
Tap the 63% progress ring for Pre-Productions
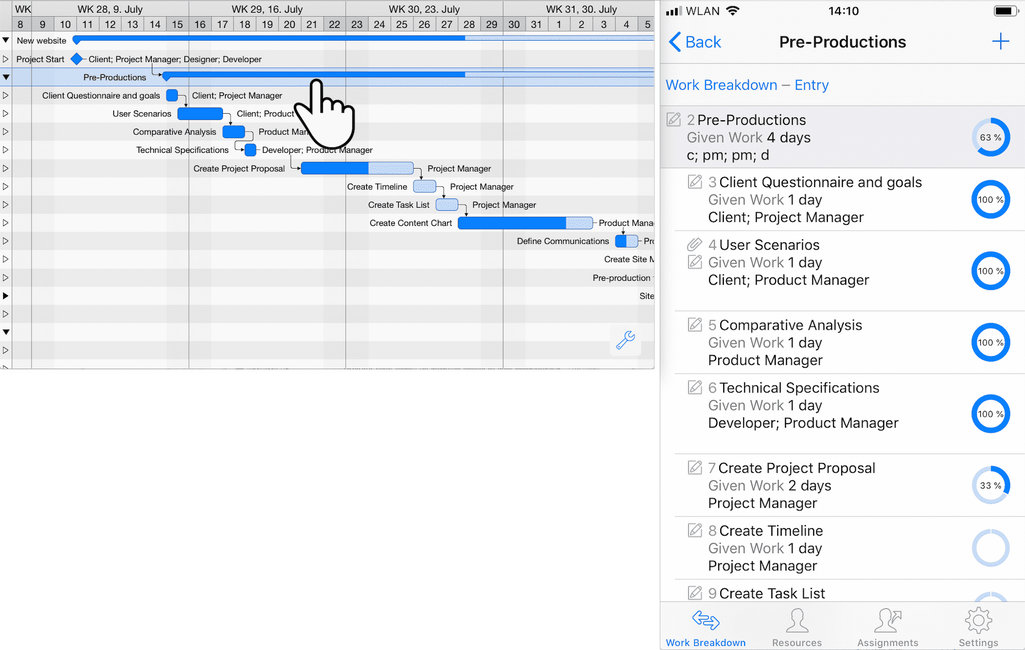point(991,137)
